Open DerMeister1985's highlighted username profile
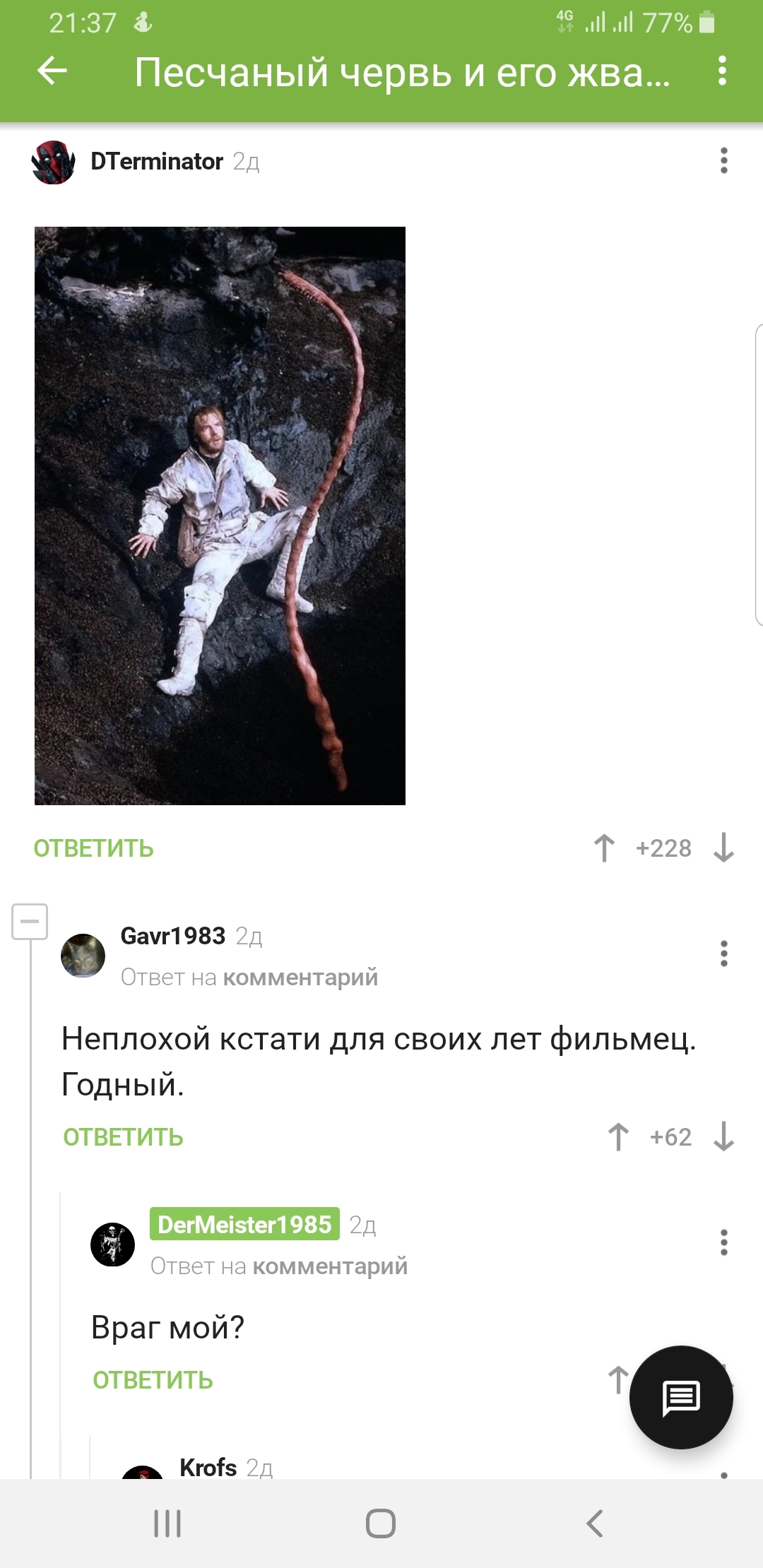This screenshot has width=763, height=1568. click(244, 1224)
